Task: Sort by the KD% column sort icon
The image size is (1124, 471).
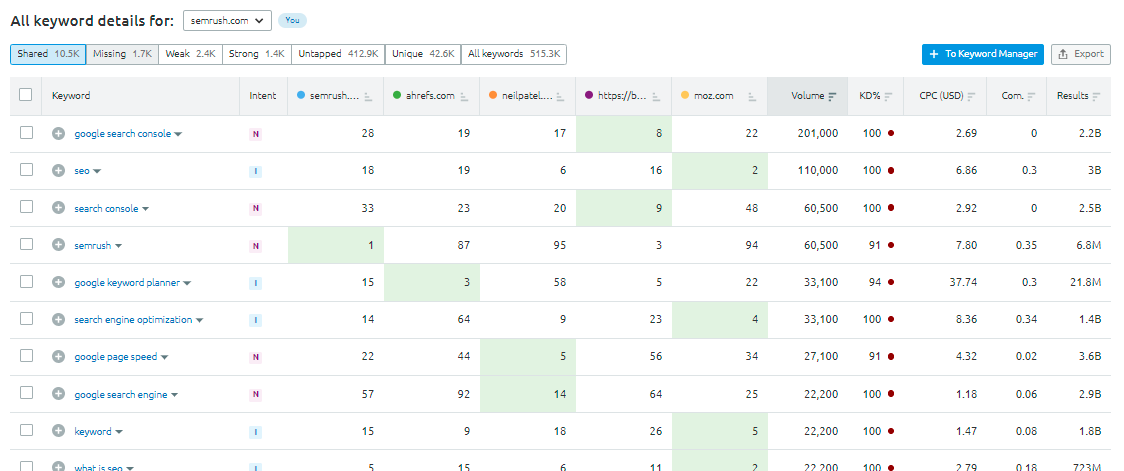Action: coord(888,96)
